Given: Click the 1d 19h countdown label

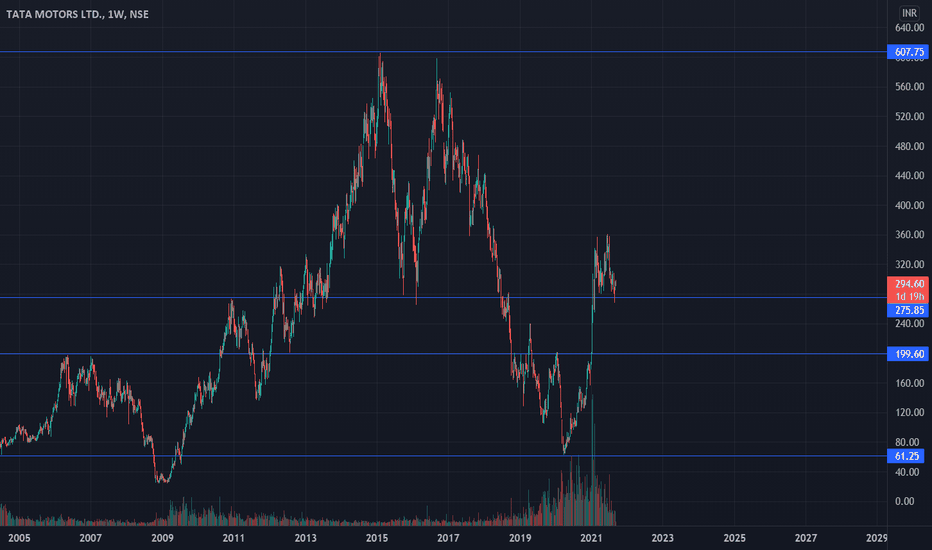Looking at the screenshot, I should click(908, 296).
